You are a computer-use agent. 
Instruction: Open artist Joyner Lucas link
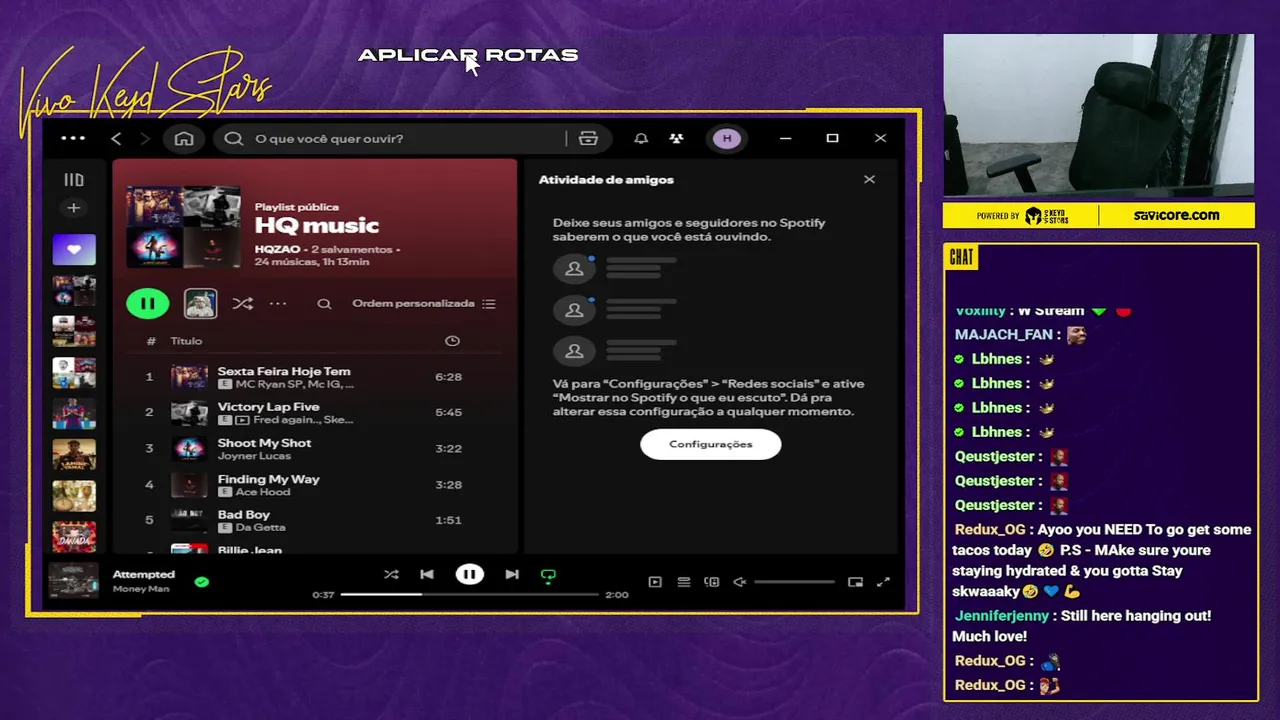pyautogui.click(x=254, y=456)
